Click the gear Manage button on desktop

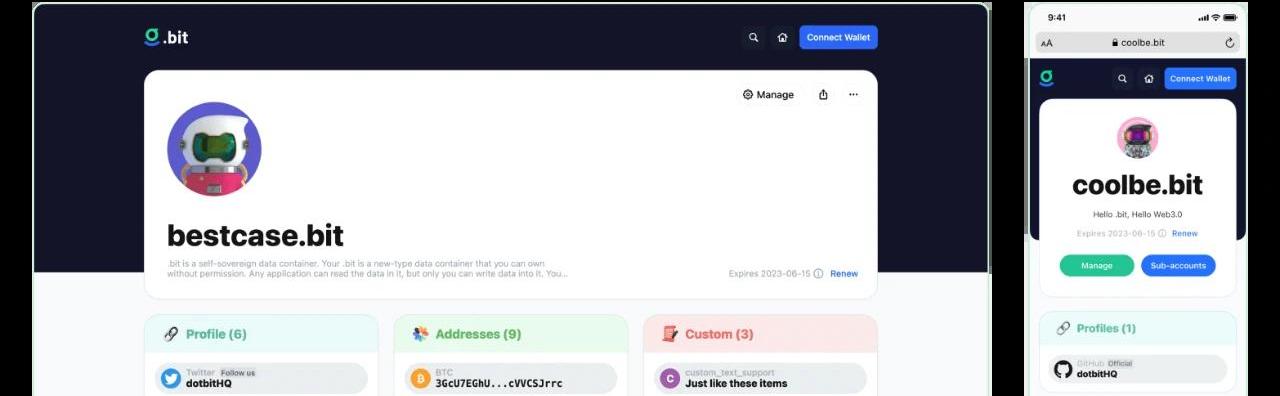768,95
